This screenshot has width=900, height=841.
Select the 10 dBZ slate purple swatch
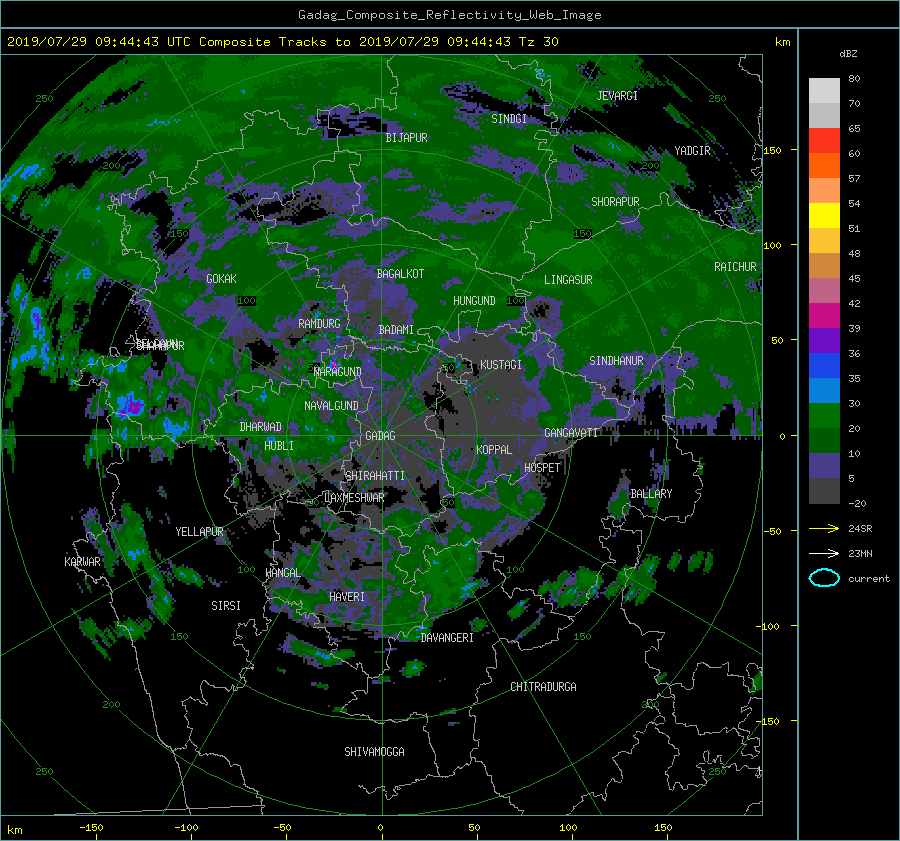[x=824, y=466]
